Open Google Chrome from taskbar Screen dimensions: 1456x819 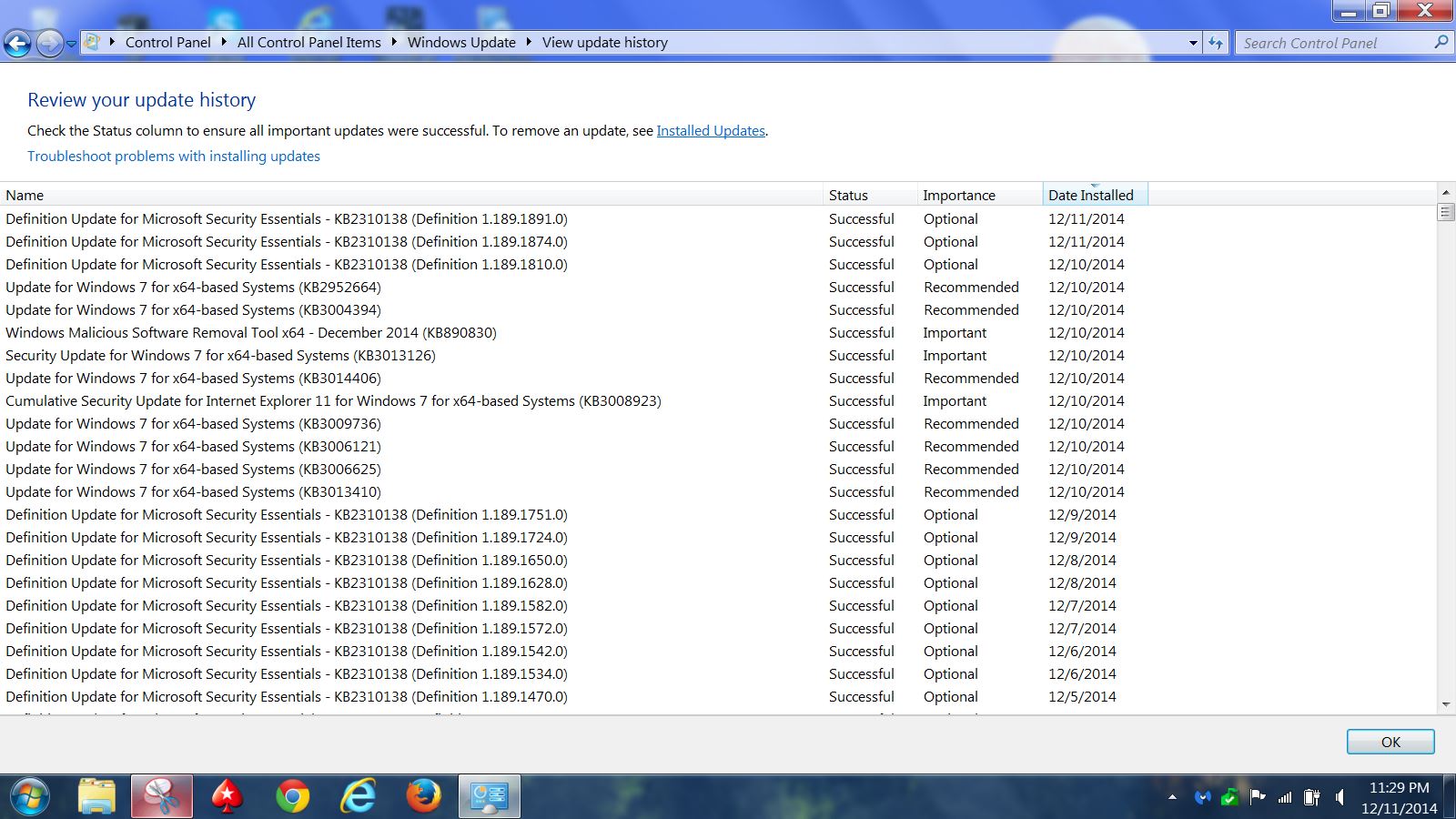pyautogui.click(x=292, y=797)
